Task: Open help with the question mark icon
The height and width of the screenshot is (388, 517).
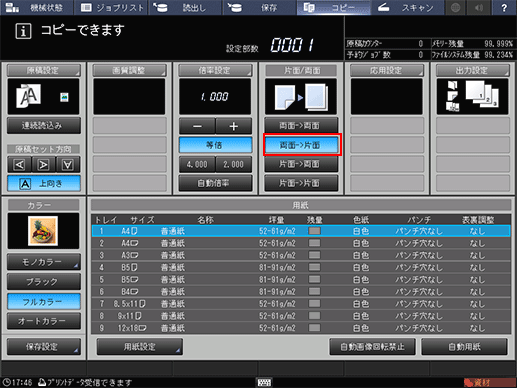Action: (504, 7)
